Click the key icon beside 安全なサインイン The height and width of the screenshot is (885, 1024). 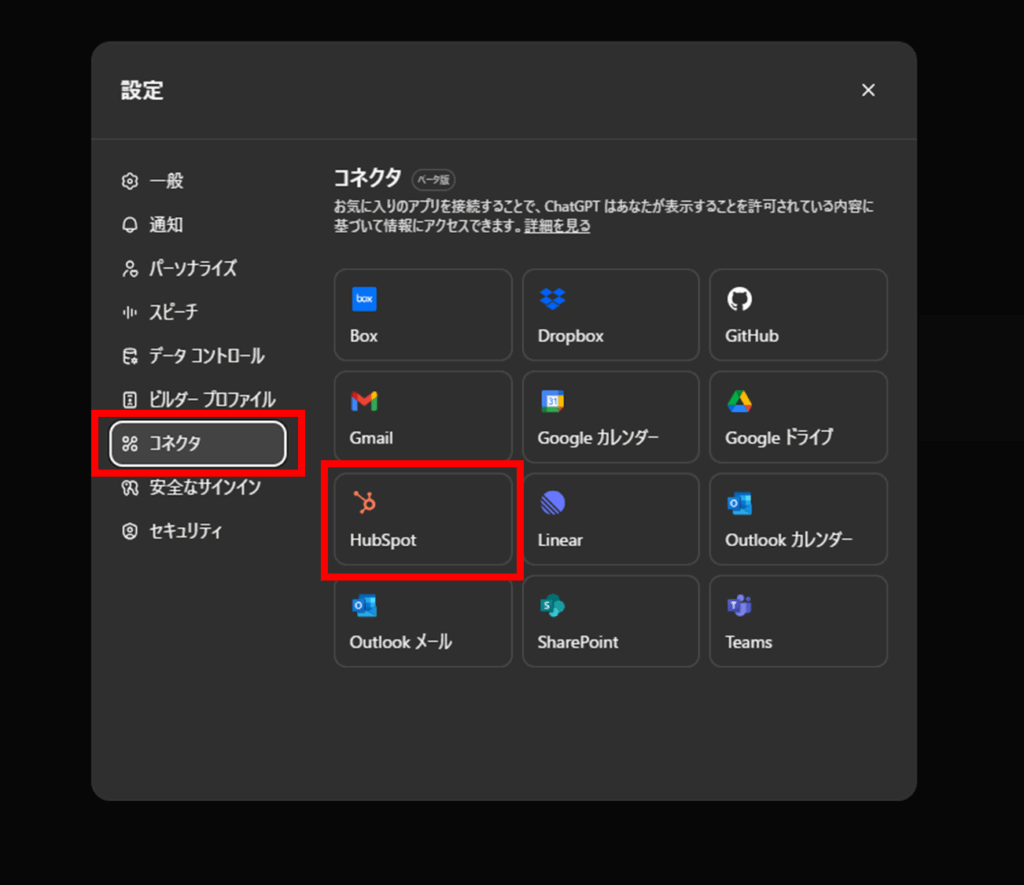tap(130, 487)
